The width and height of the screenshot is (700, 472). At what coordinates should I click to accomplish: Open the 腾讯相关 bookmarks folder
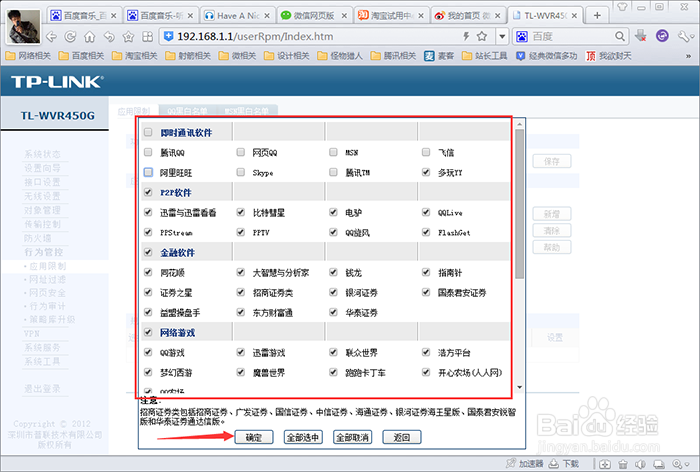(x=393, y=56)
